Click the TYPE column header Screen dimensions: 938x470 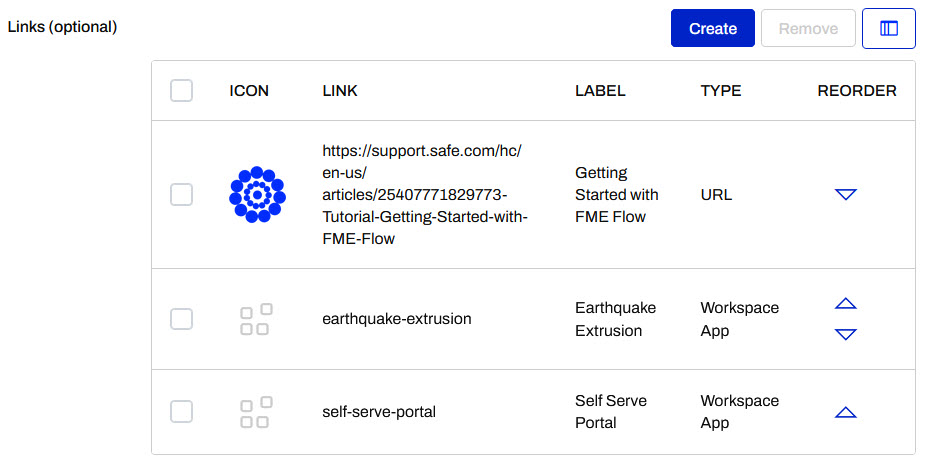[721, 91]
